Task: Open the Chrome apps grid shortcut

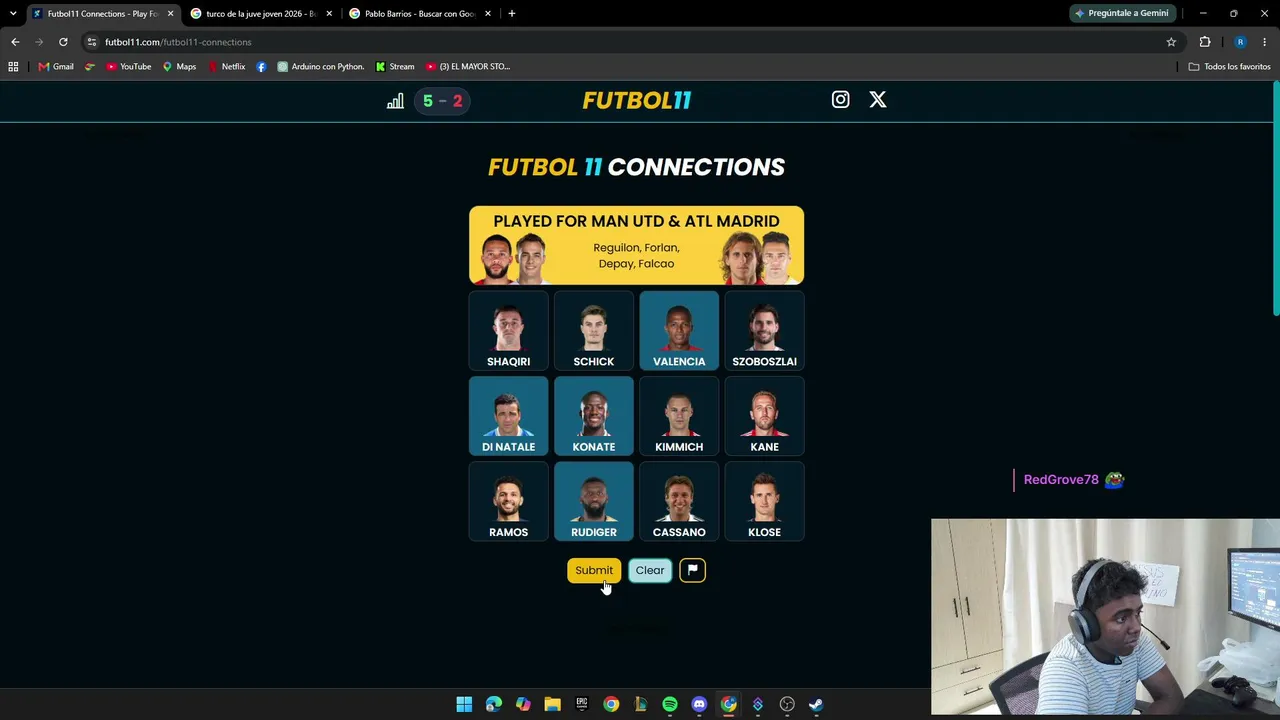Action: pyautogui.click(x=13, y=67)
